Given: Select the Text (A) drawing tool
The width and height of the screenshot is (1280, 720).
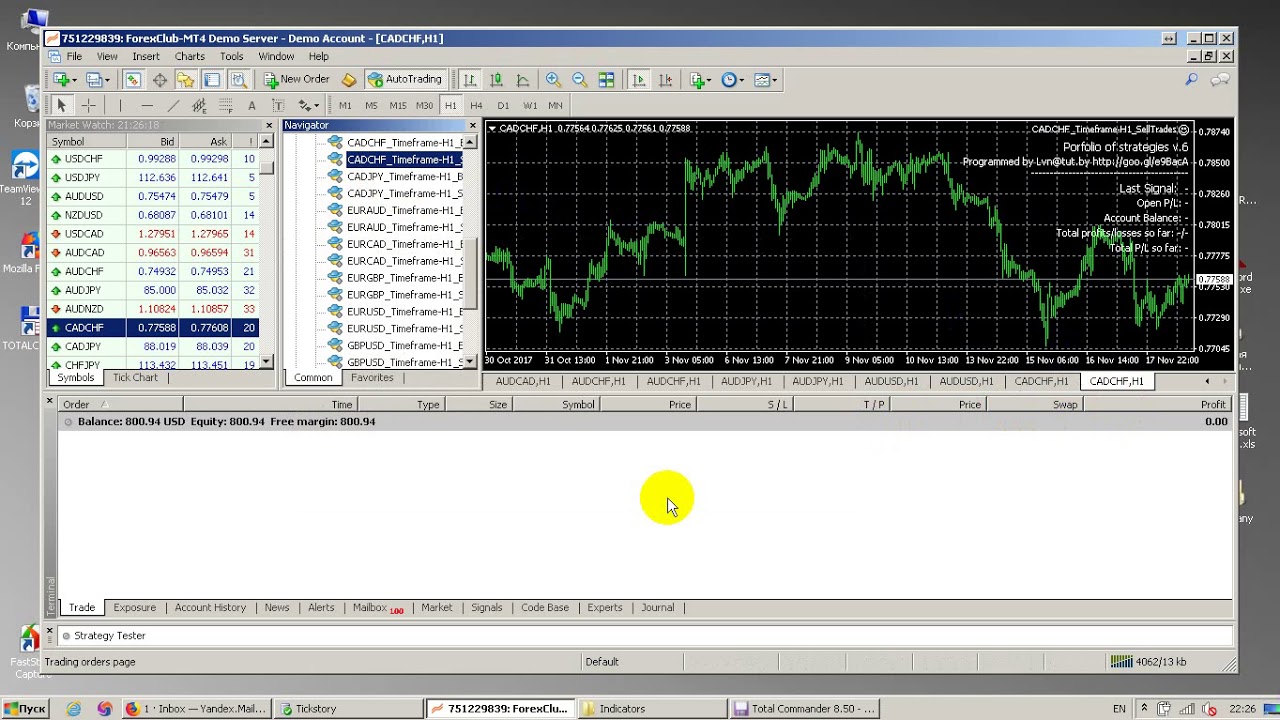Looking at the screenshot, I should click(x=251, y=105).
